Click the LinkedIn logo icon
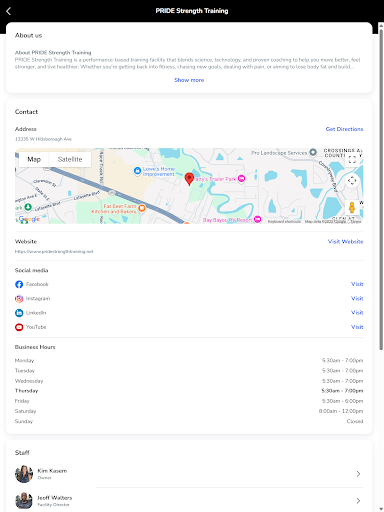 19,313
